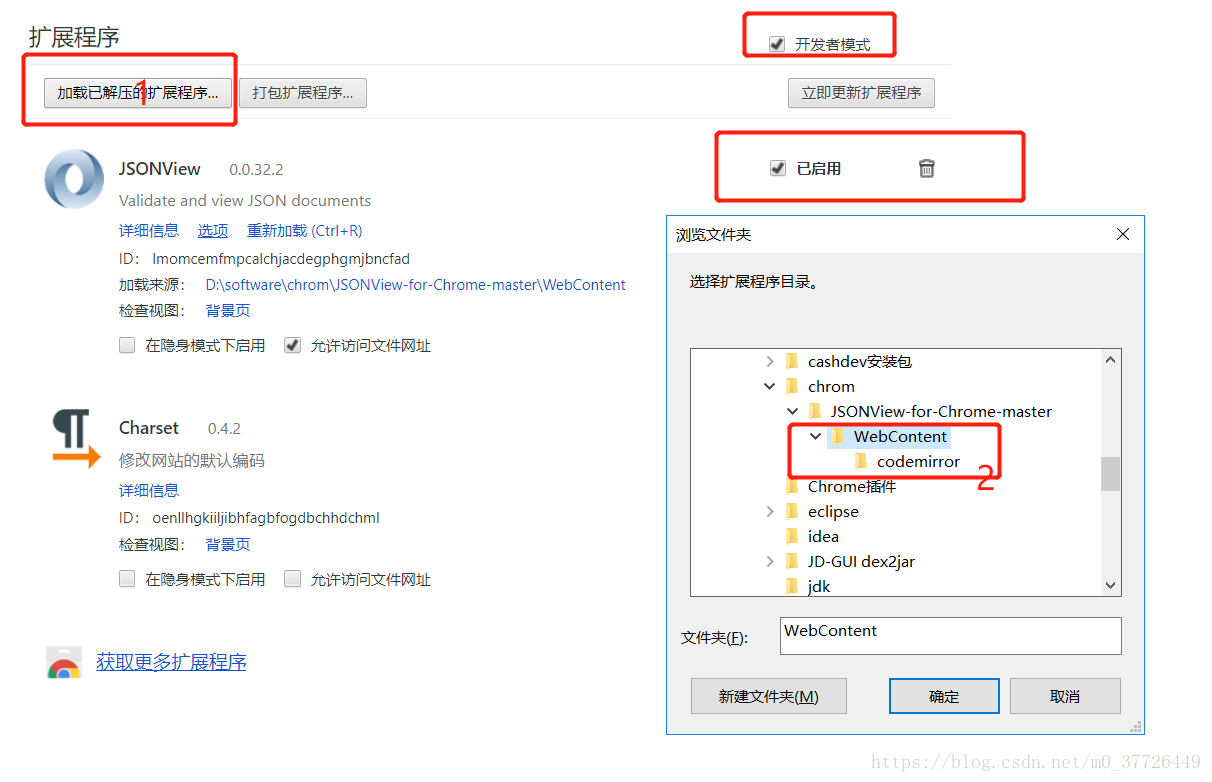Click the folder tree scroll down arrow
This screenshot has width=1212, height=782.
coord(1110,586)
